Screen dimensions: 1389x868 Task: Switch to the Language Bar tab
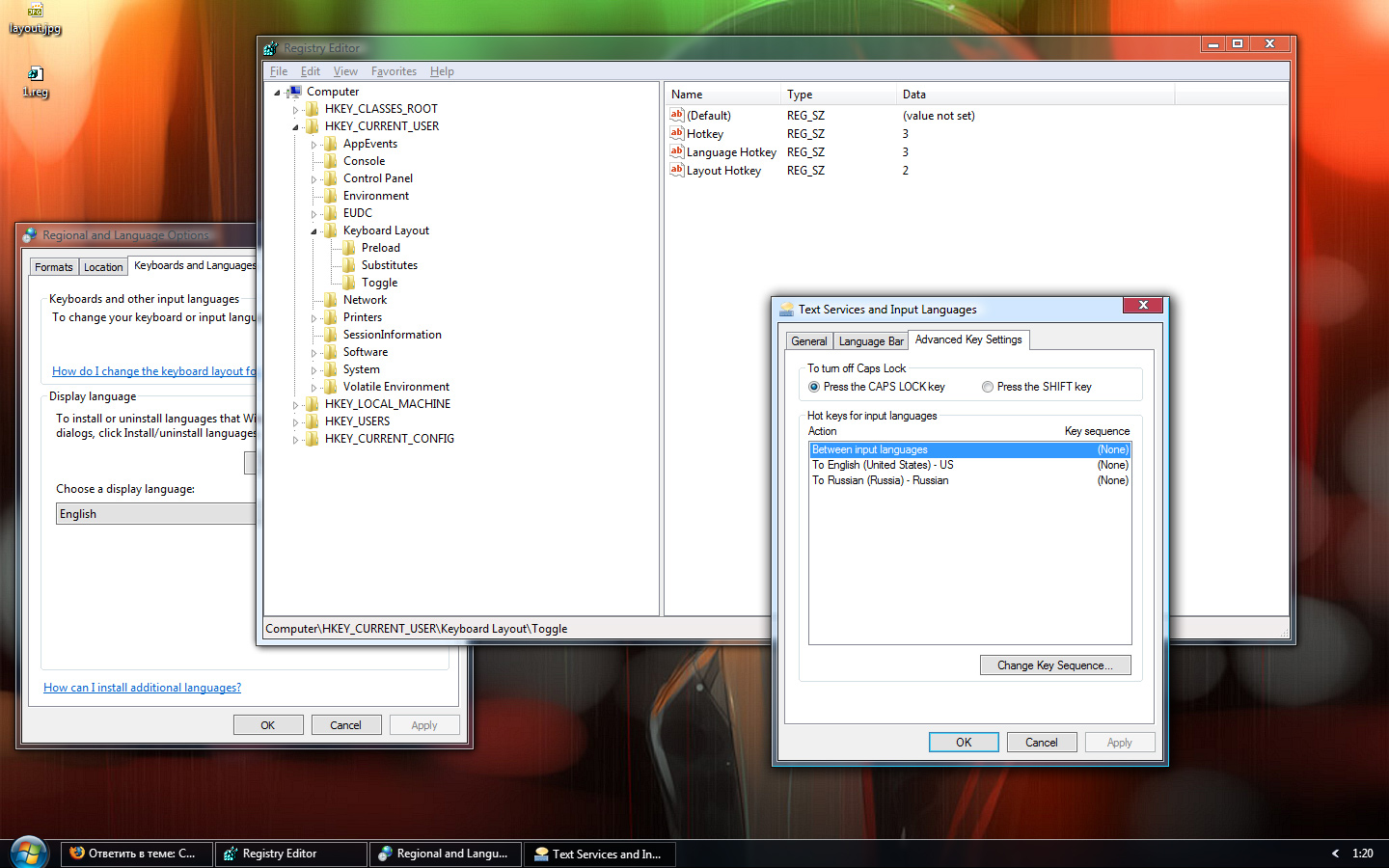tap(870, 341)
